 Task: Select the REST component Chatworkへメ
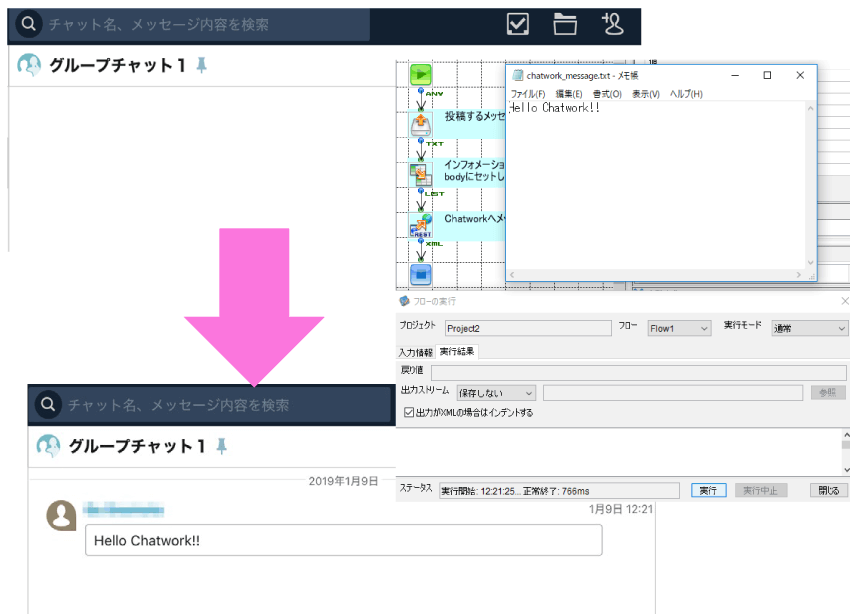[x=421, y=225]
